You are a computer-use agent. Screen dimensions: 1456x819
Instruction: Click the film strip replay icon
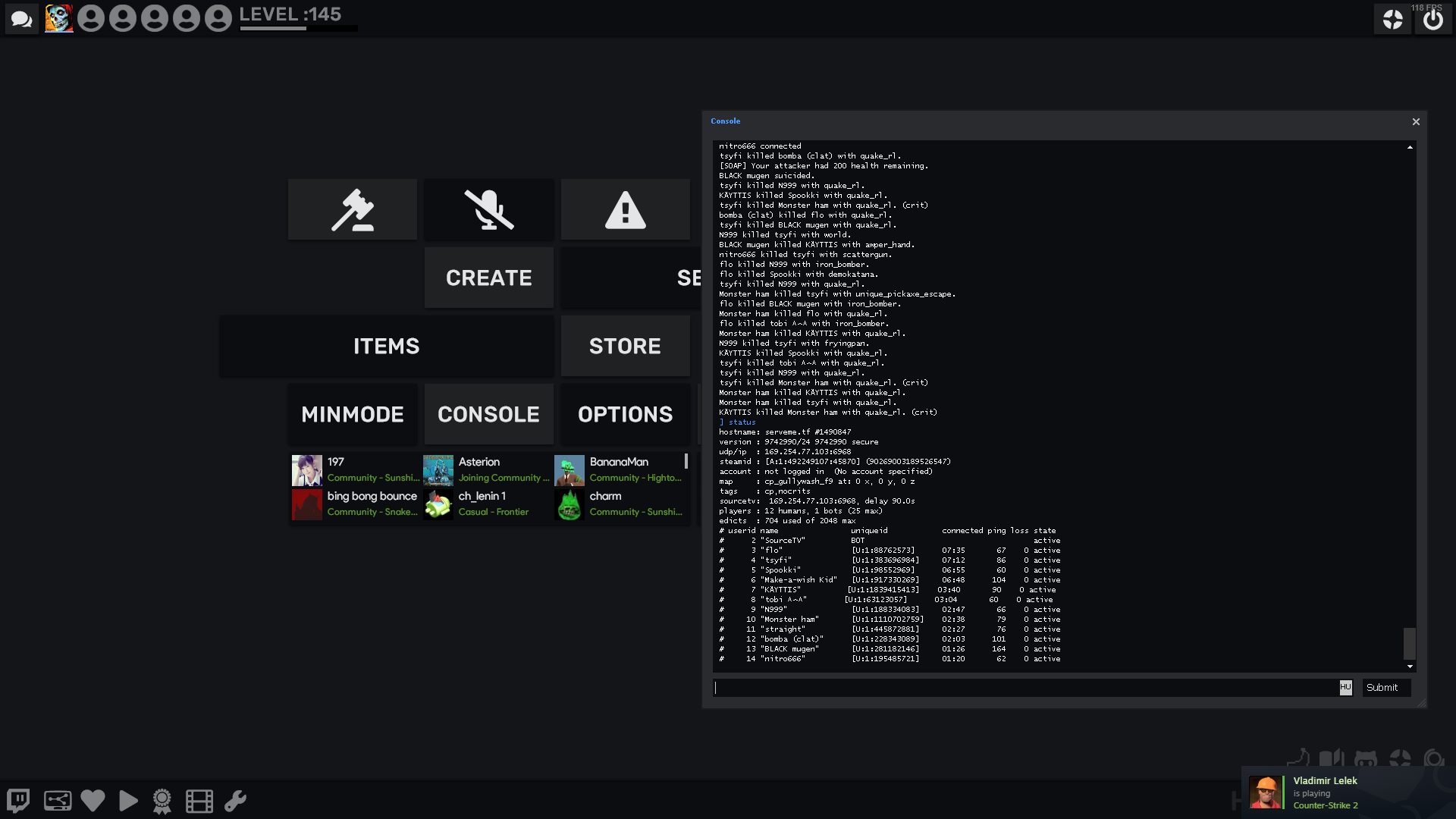coord(199,801)
